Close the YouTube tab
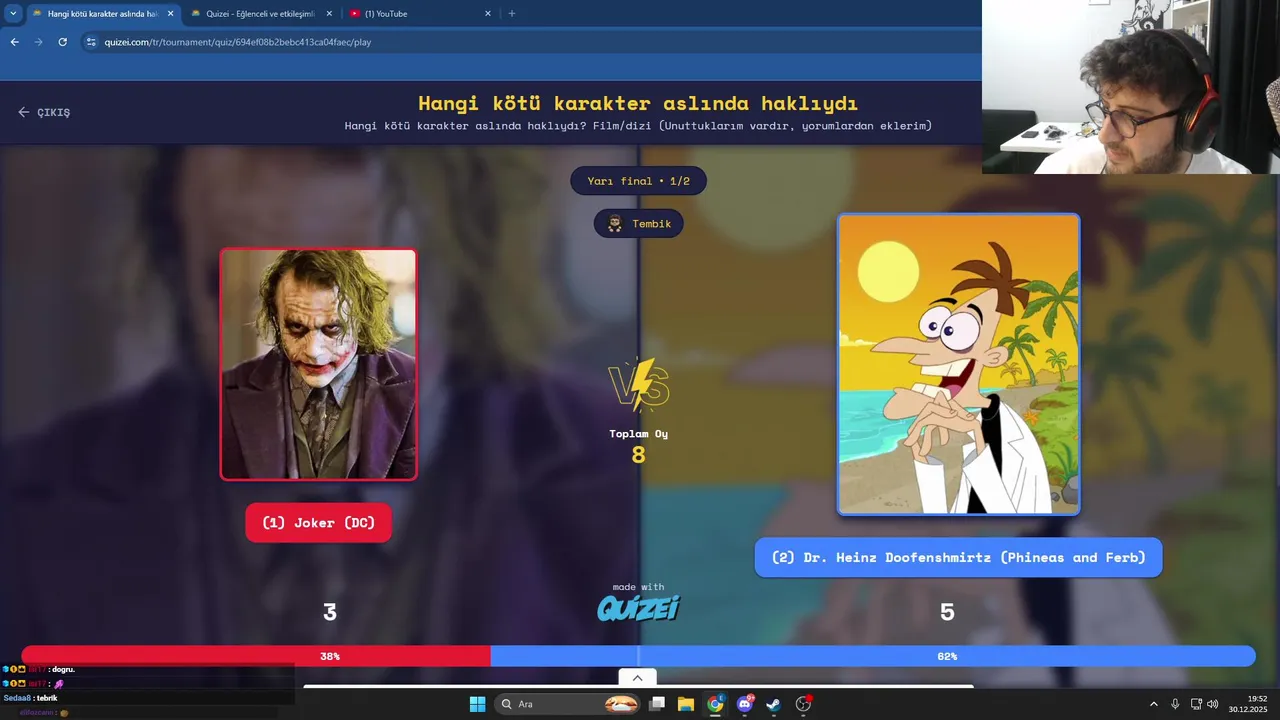The image size is (1280, 720). 488,14
